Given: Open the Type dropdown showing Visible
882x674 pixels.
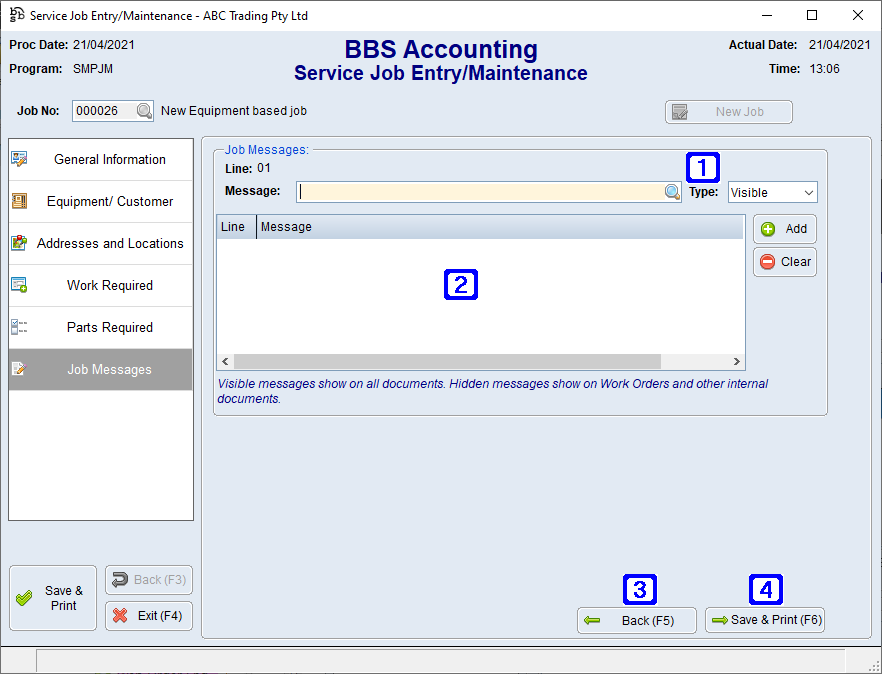Looking at the screenshot, I should coord(771,191).
